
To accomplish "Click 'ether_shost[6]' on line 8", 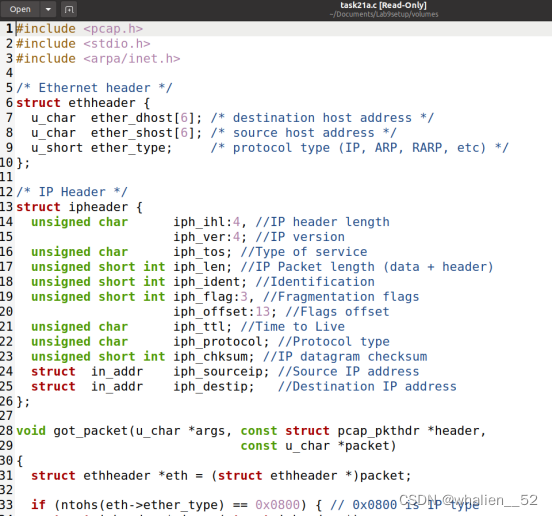I will 142,133.
